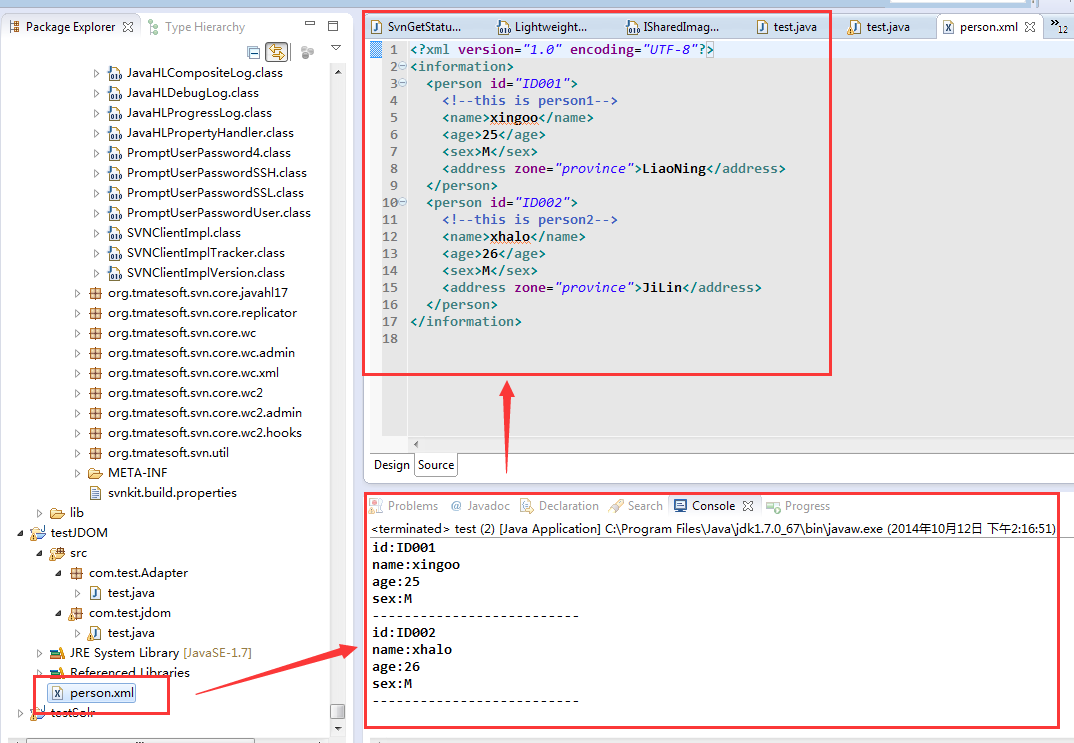Viewport: 1074px width, 743px height.
Task: Click package icon of org.tmatesoft.svn.core.javahl17
Action: click(96, 293)
